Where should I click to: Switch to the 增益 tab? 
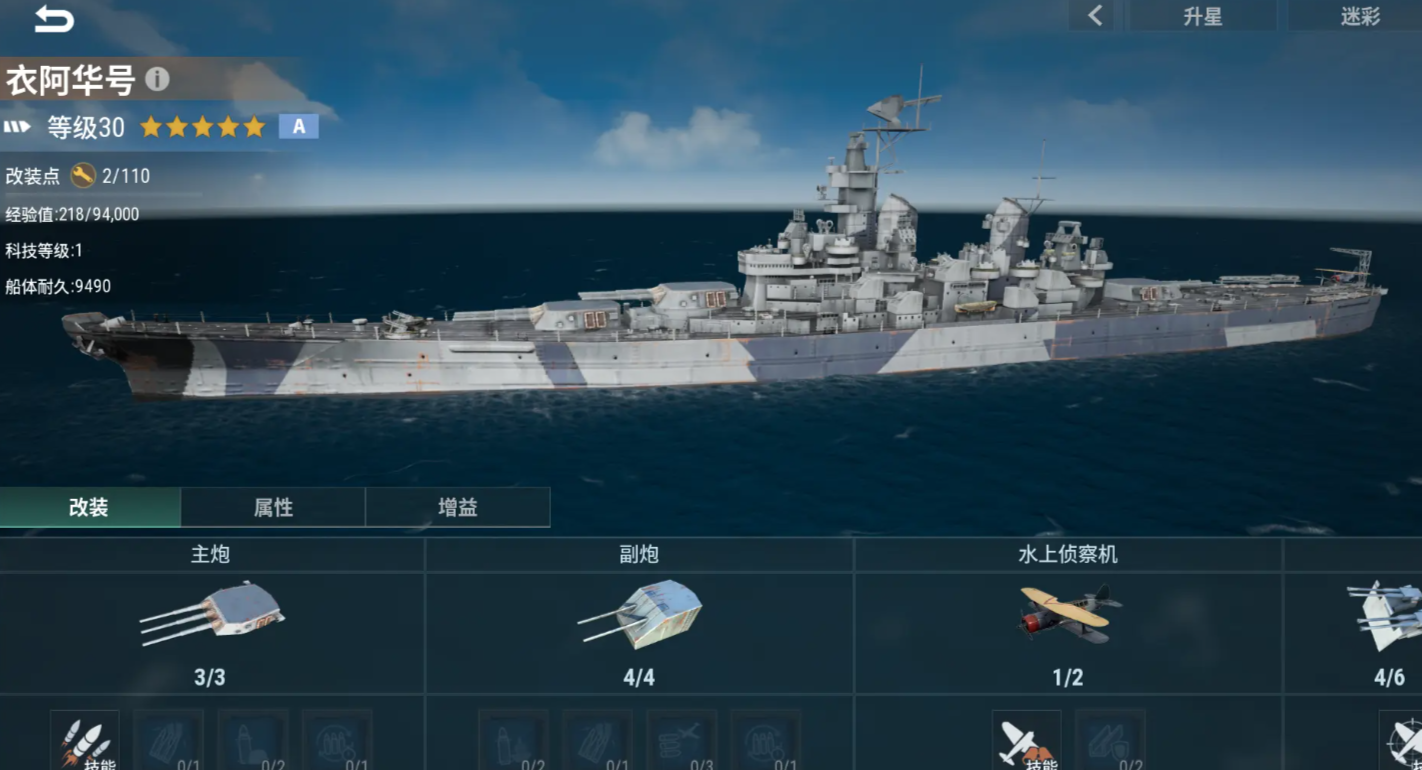coord(457,507)
